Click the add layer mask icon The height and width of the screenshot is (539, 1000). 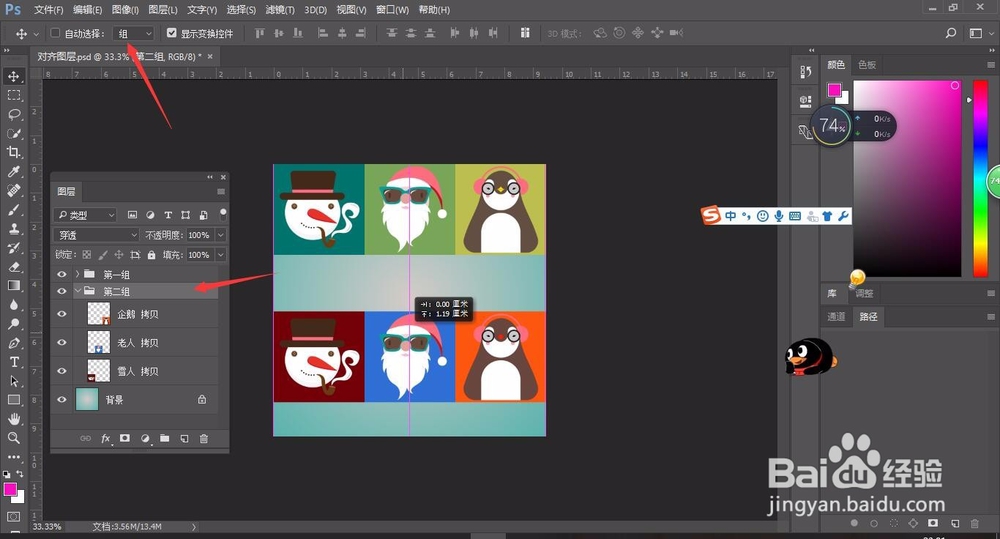point(125,439)
